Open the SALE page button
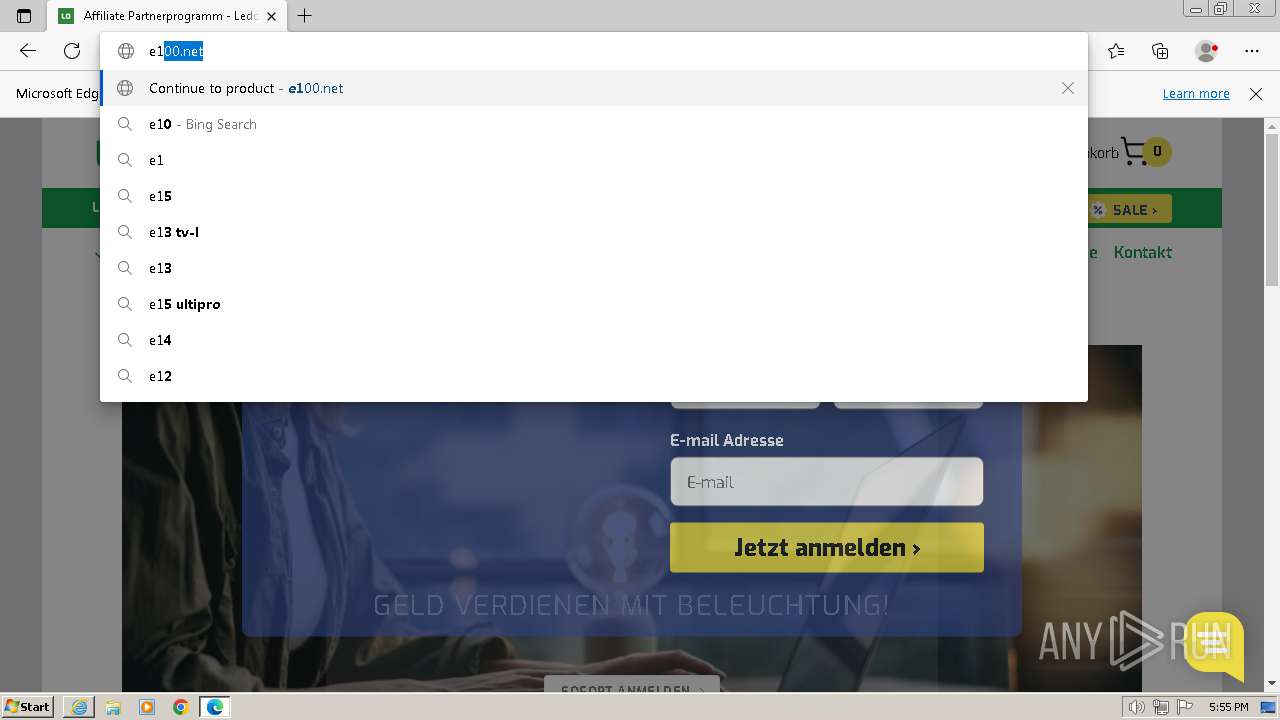The width and height of the screenshot is (1280, 720). click(1130, 210)
